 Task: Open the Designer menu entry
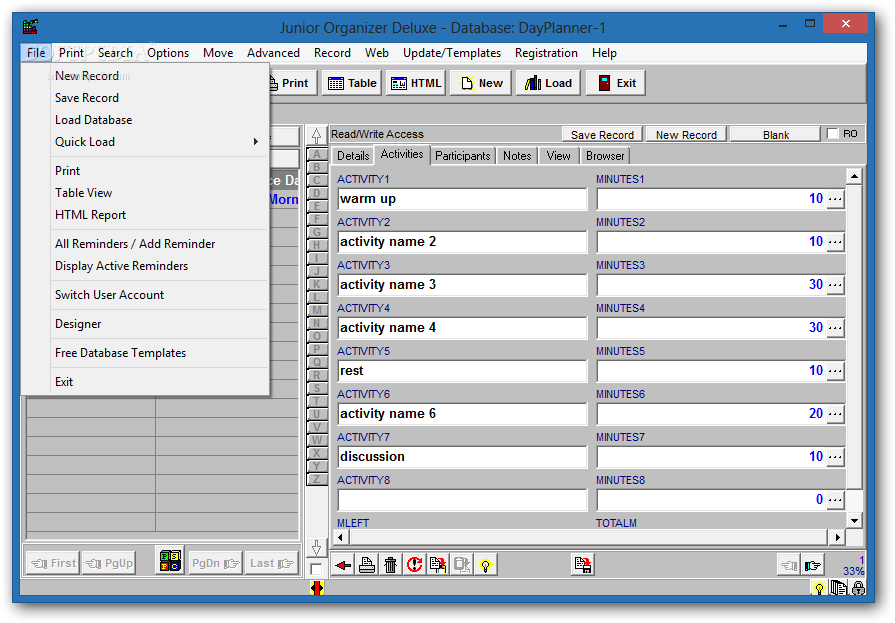pyautogui.click(x=78, y=324)
